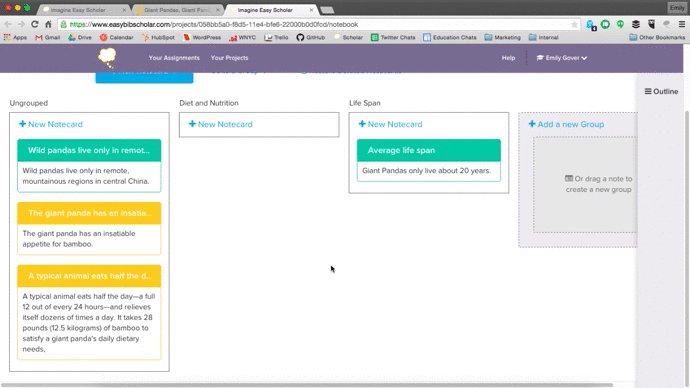Open Your Projects in the top navigation
Image resolution: width=690 pixels, height=388 pixels.
(x=229, y=58)
